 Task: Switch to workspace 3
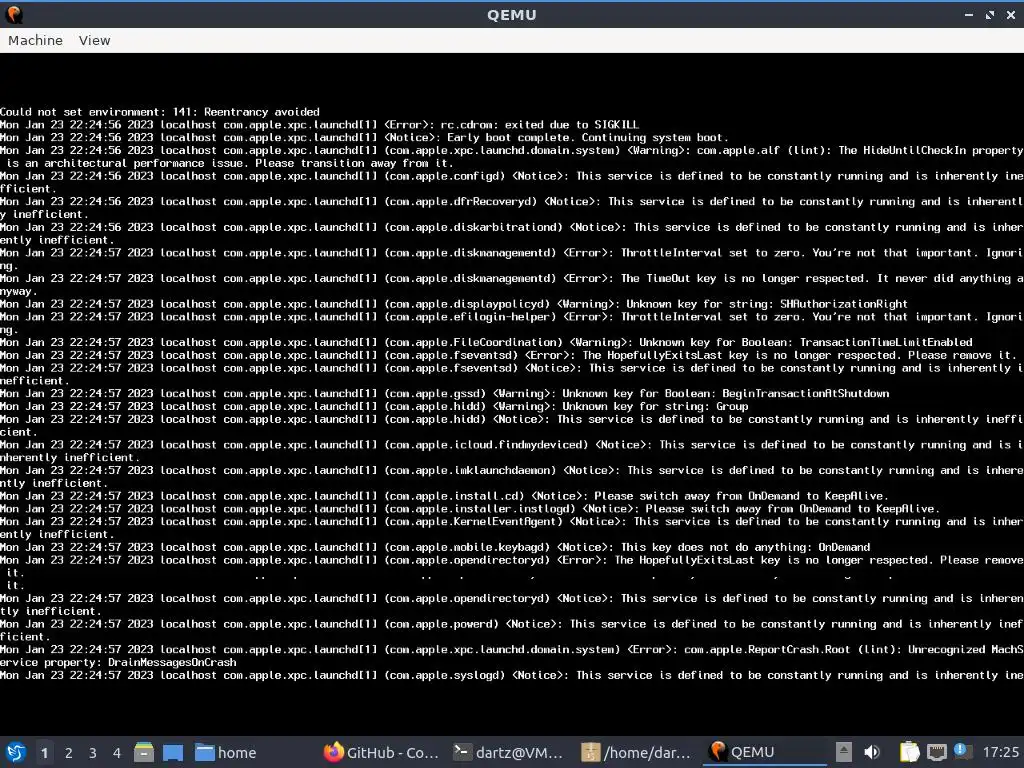tap(93, 753)
